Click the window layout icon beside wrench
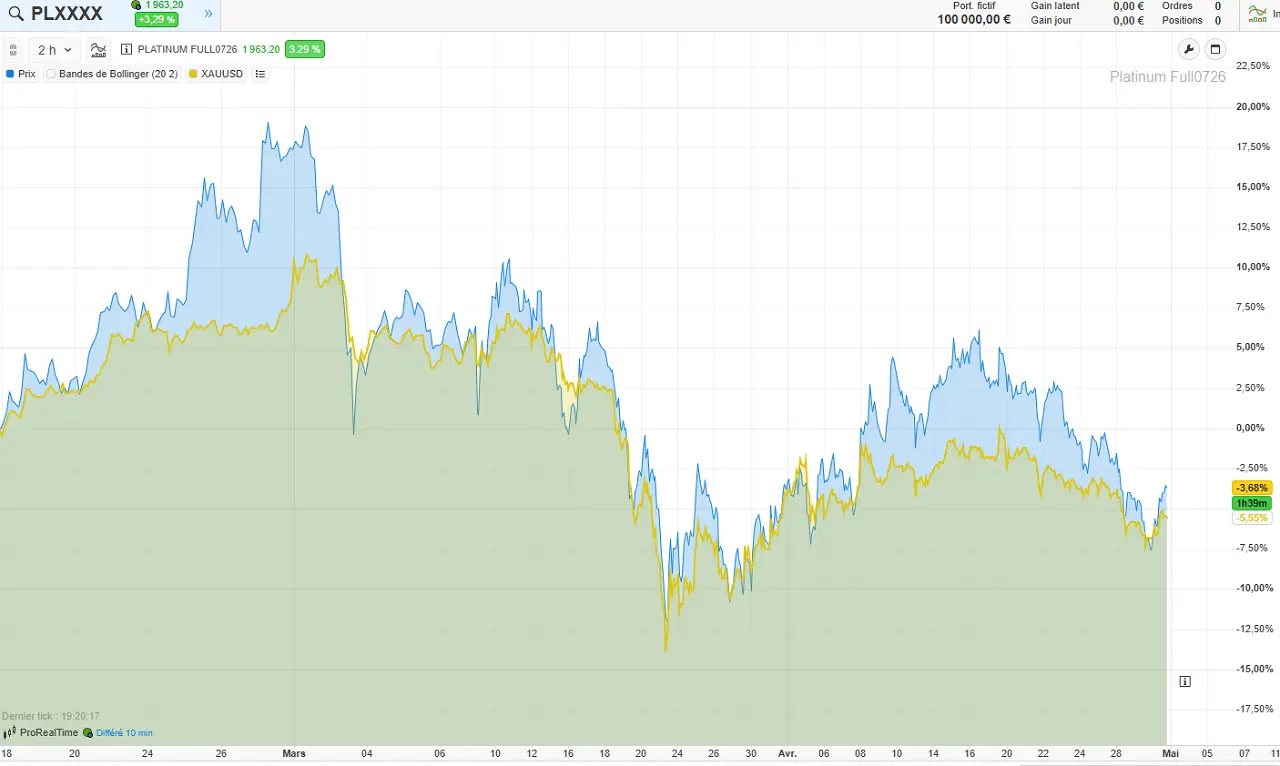This screenshot has width=1280, height=766. coord(1216,49)
